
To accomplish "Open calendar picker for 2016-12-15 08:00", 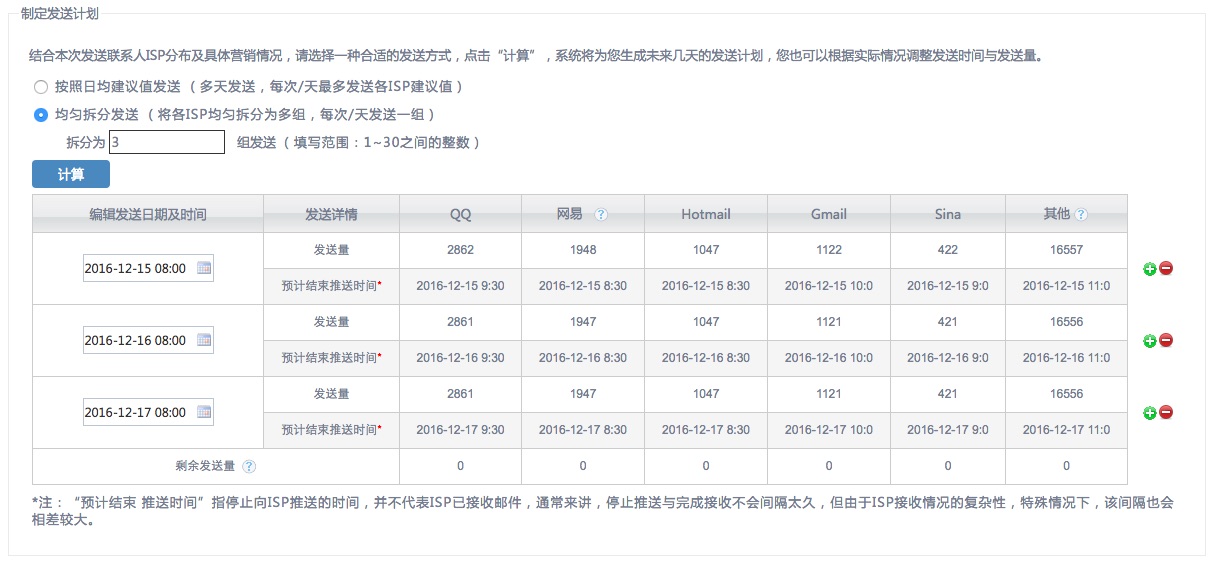I will 204,269.
